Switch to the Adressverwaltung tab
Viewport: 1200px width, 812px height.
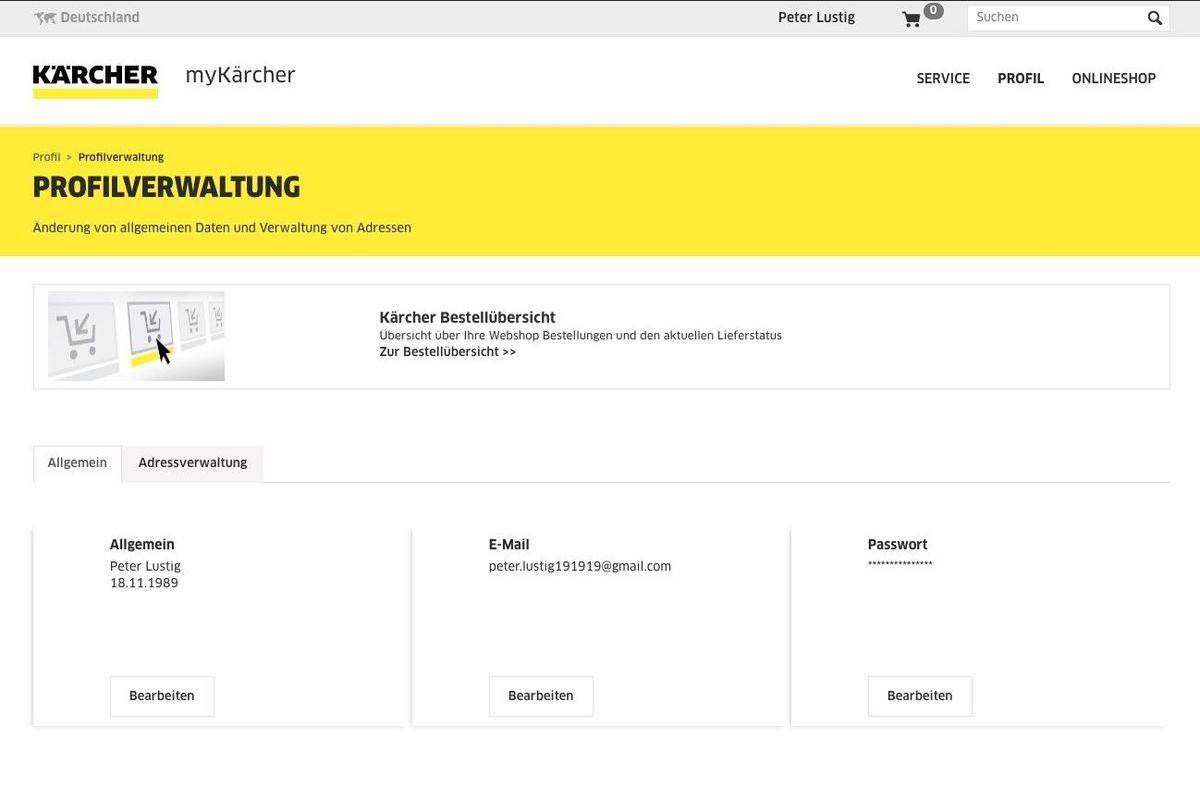[x=193, y=464]
